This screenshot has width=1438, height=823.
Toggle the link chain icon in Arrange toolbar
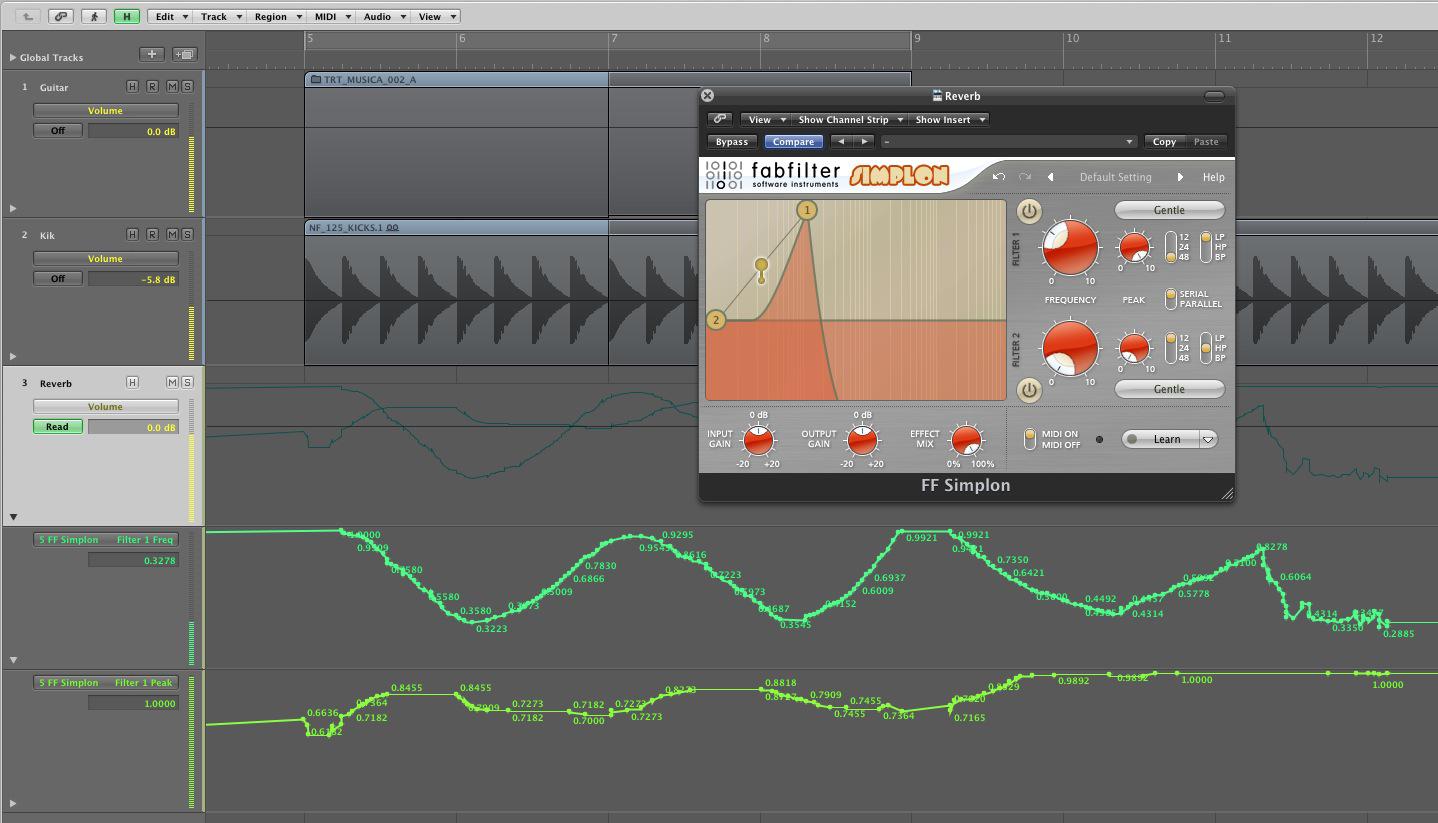click(61, 16)
